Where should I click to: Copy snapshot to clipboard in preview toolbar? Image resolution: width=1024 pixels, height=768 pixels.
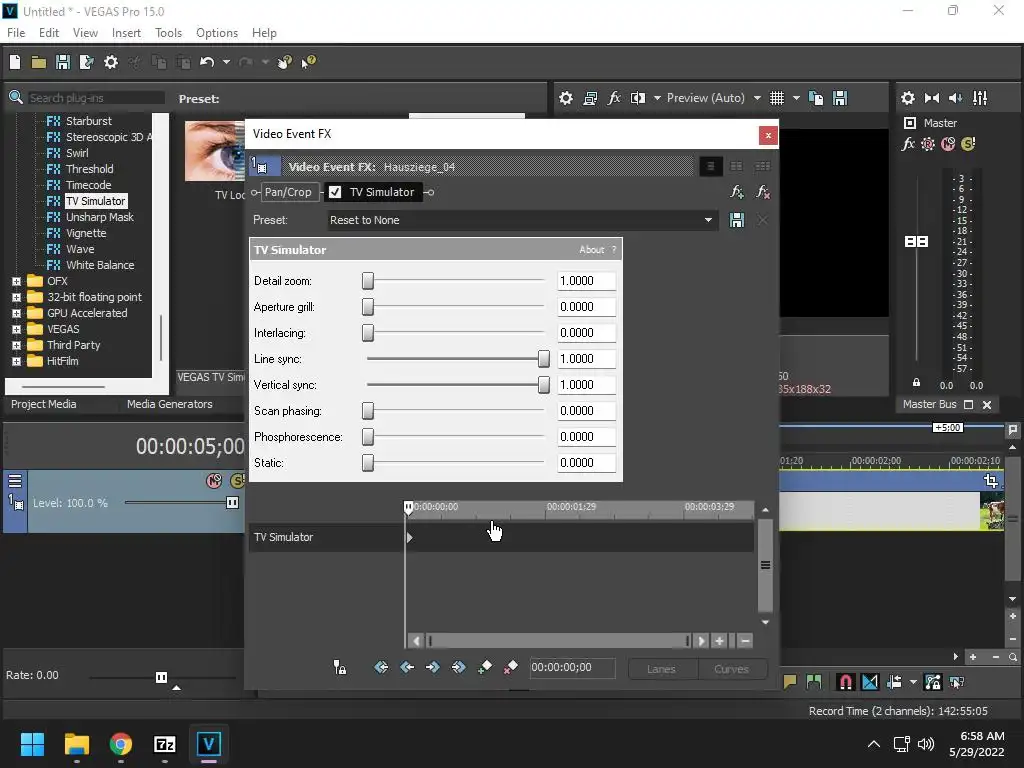(x=816, y=98)
